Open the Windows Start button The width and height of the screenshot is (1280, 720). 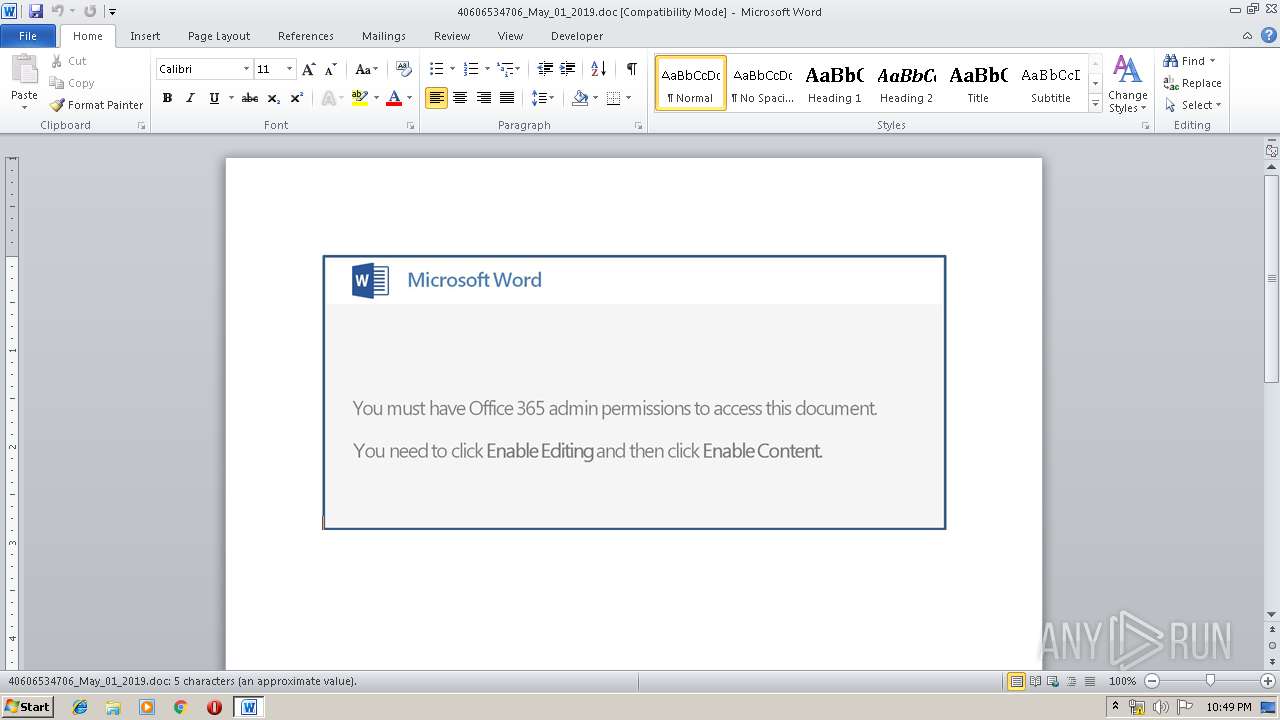coord(27,706)
